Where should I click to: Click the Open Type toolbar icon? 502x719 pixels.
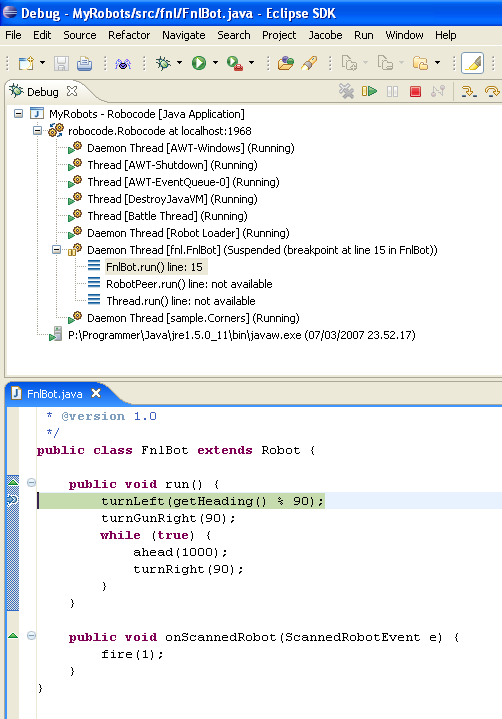(285, 63)
